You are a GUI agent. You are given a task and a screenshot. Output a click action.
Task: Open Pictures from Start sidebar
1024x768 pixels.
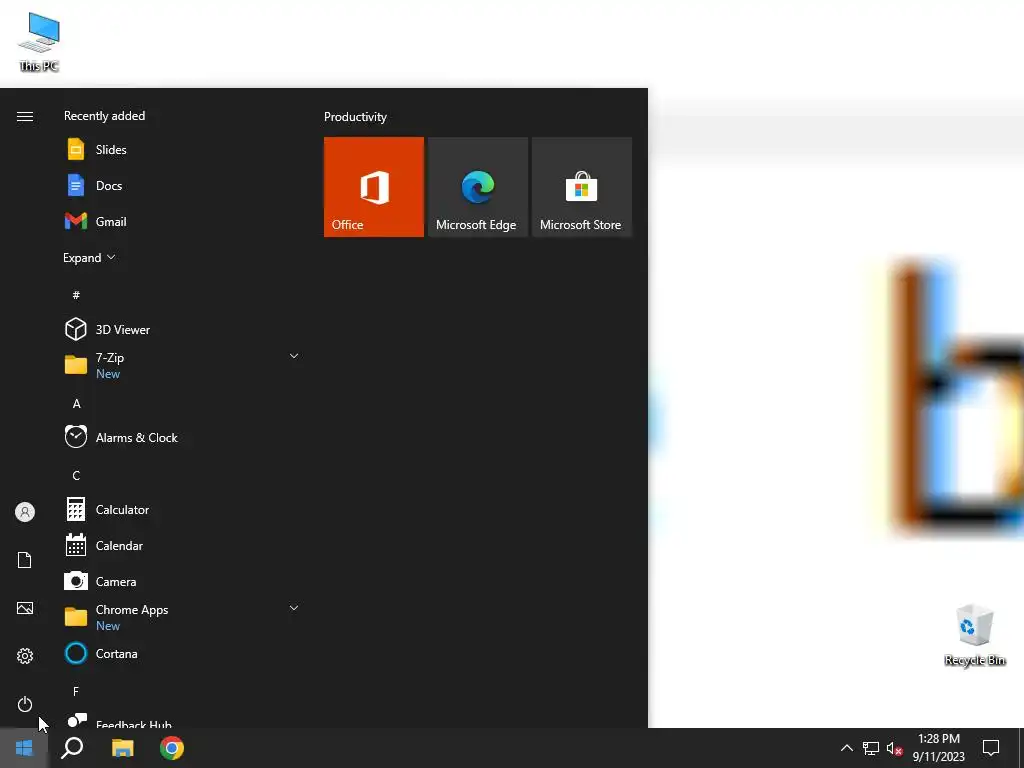click(x=25, y=608)
